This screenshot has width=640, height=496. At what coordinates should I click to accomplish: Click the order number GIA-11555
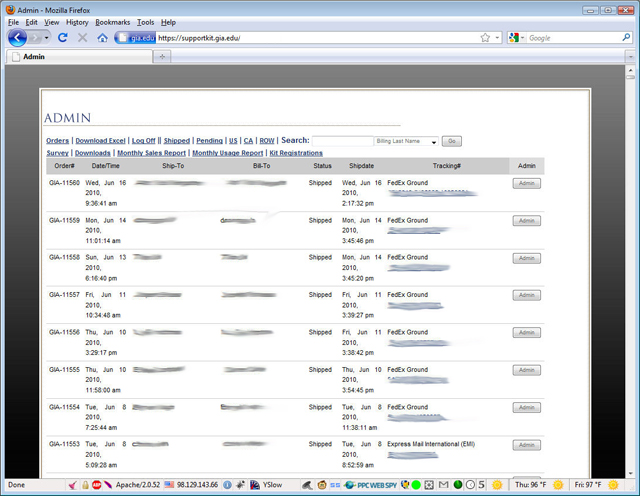point(64,370)
